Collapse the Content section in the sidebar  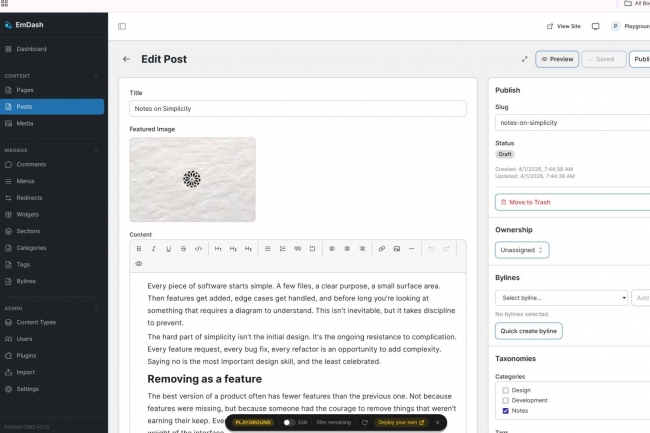[x=96, y=75]
